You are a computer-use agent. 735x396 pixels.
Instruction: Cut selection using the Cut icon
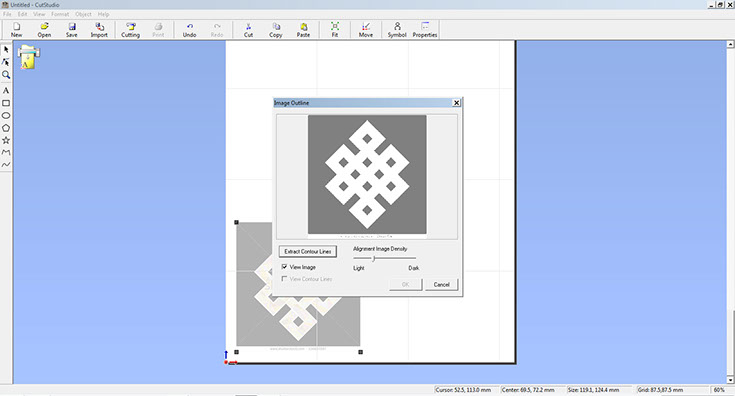pyautogui.click(x=248, y=30)
